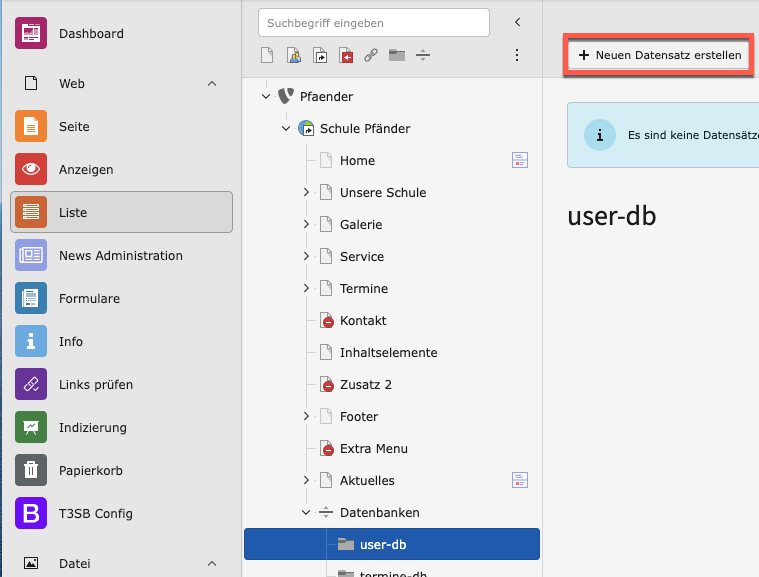Image resolution: width=759 pixels, height=577 pixels.
Task: Expand the Galerie page node
Action: [306, 224]
